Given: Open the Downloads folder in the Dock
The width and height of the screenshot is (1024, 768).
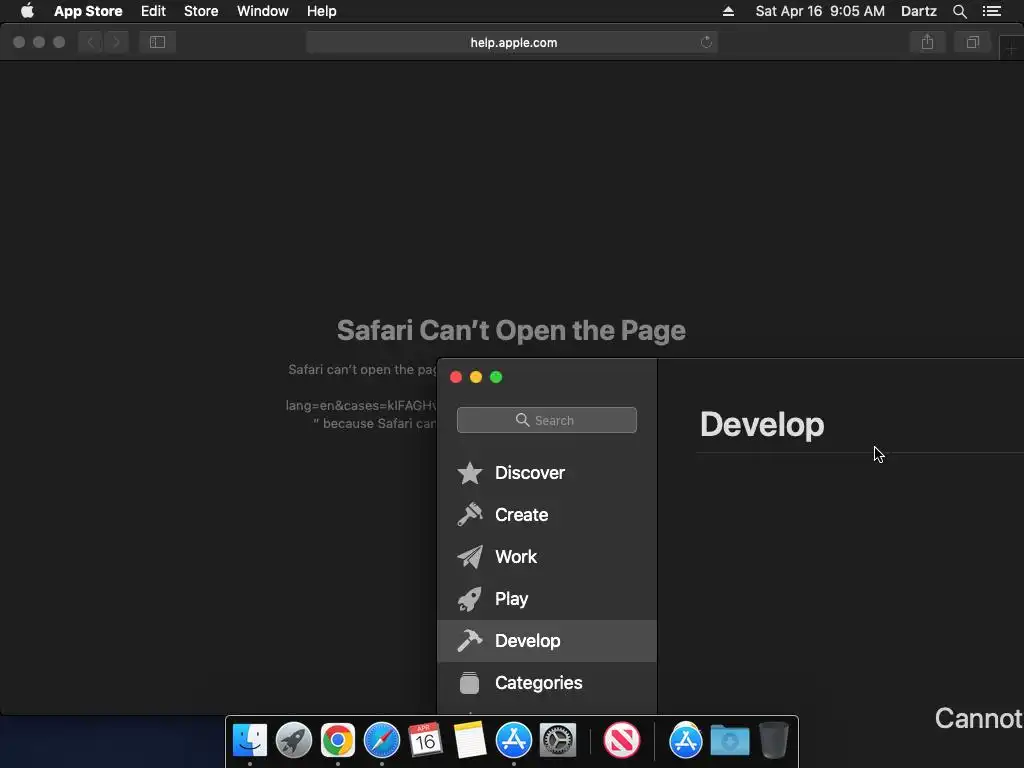Looking at the screenshot, I should coord(729,740).
